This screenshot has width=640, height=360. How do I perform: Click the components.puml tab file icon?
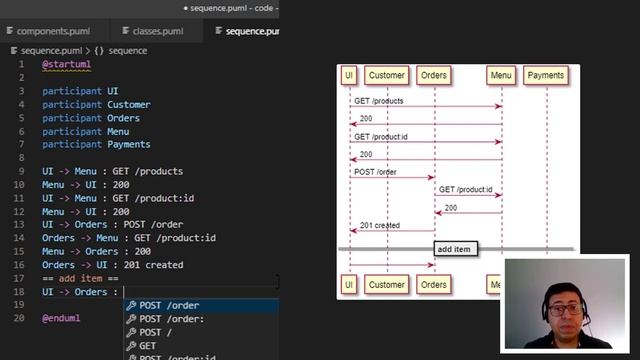10,31
